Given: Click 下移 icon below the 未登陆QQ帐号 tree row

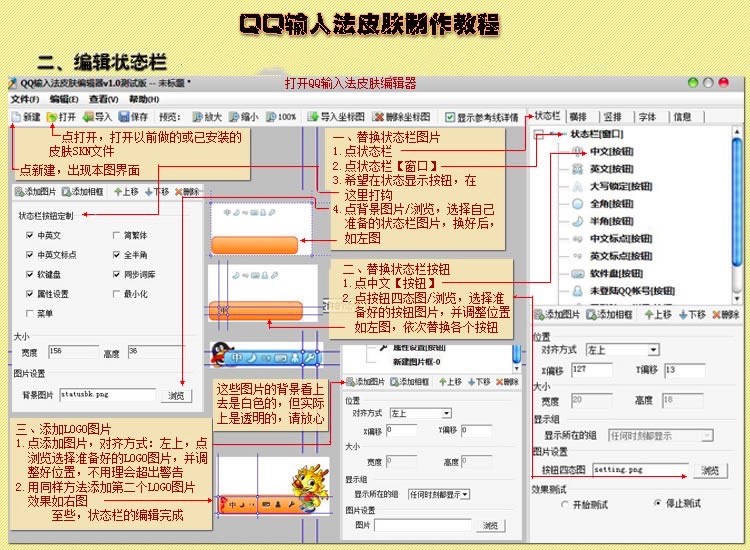Looking at the screenshot, I should pos(683,315).
